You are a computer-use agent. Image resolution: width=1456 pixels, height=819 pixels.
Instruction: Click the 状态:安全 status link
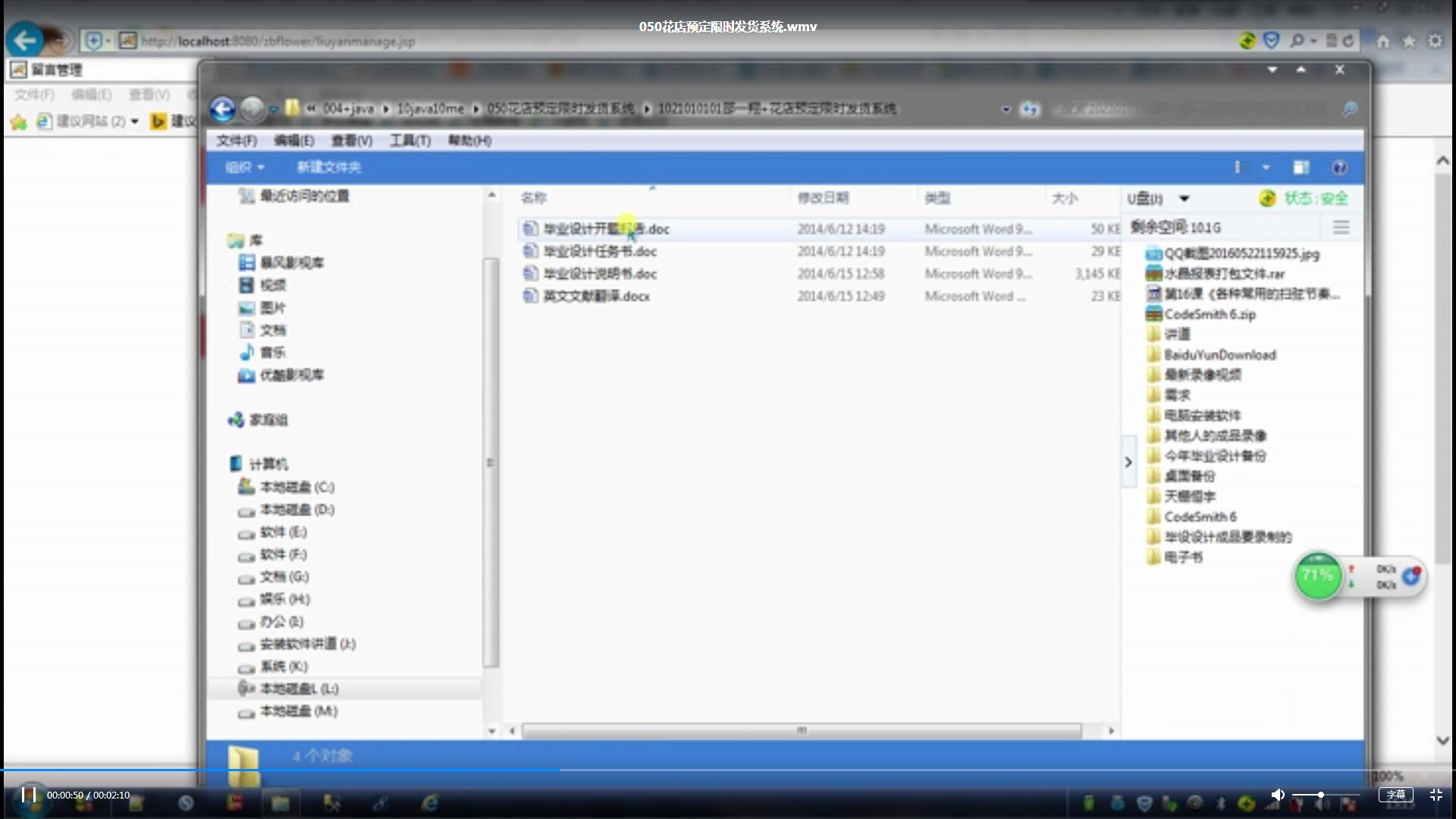click(1316, 199)
